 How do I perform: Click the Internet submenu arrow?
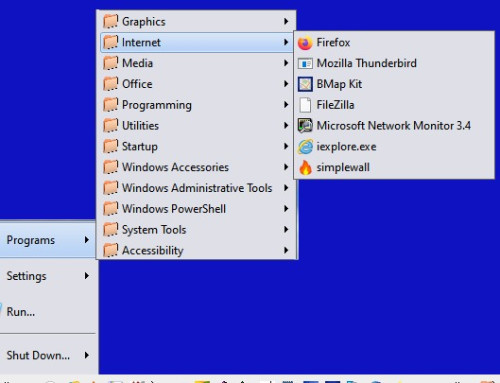tap(286, 42)
